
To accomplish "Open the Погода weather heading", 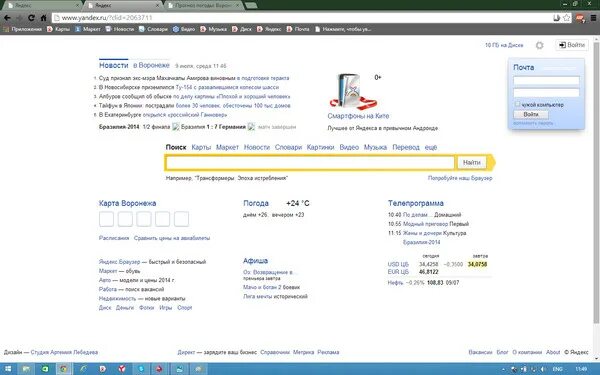I will [x=256, y=203].
